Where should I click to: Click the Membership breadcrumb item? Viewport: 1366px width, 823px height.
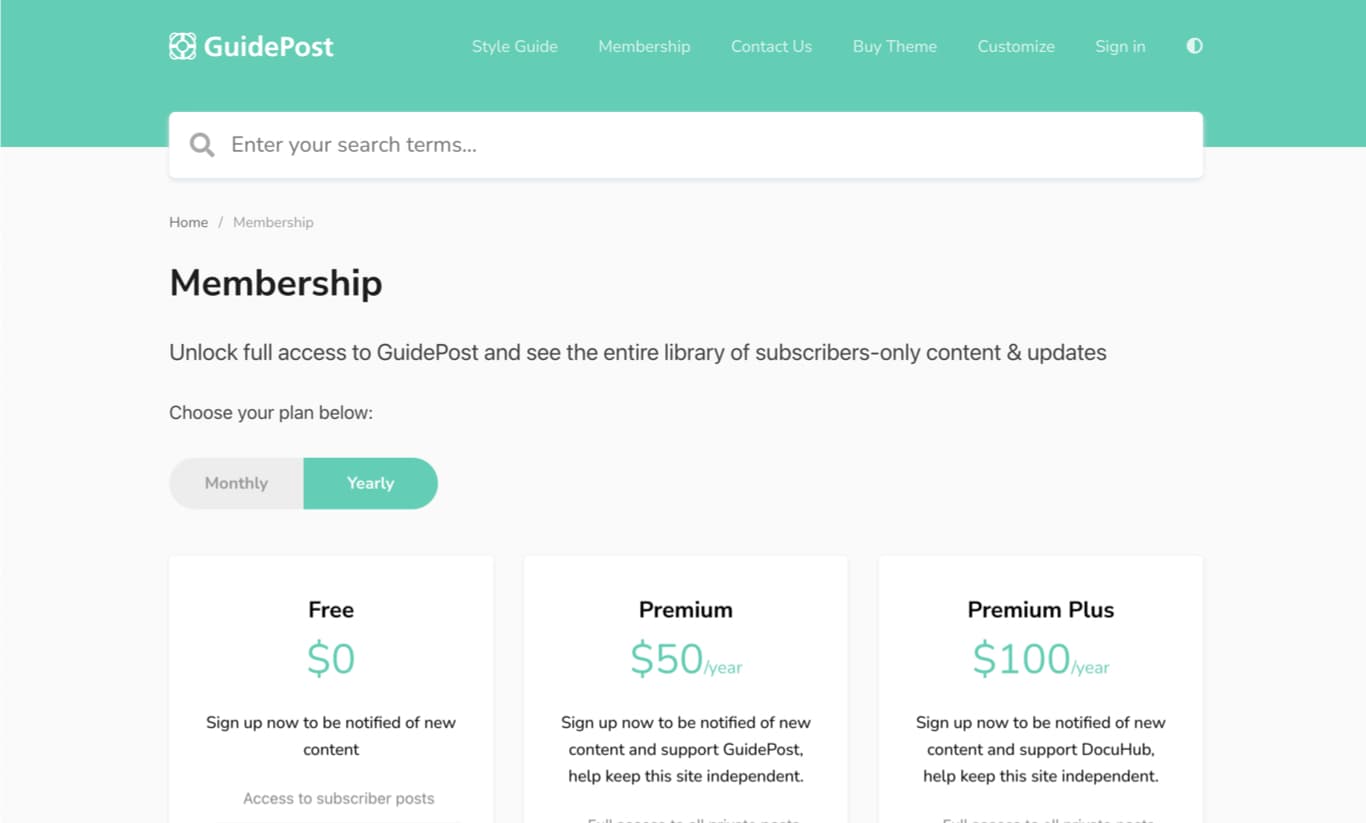[x=273, y=222]
